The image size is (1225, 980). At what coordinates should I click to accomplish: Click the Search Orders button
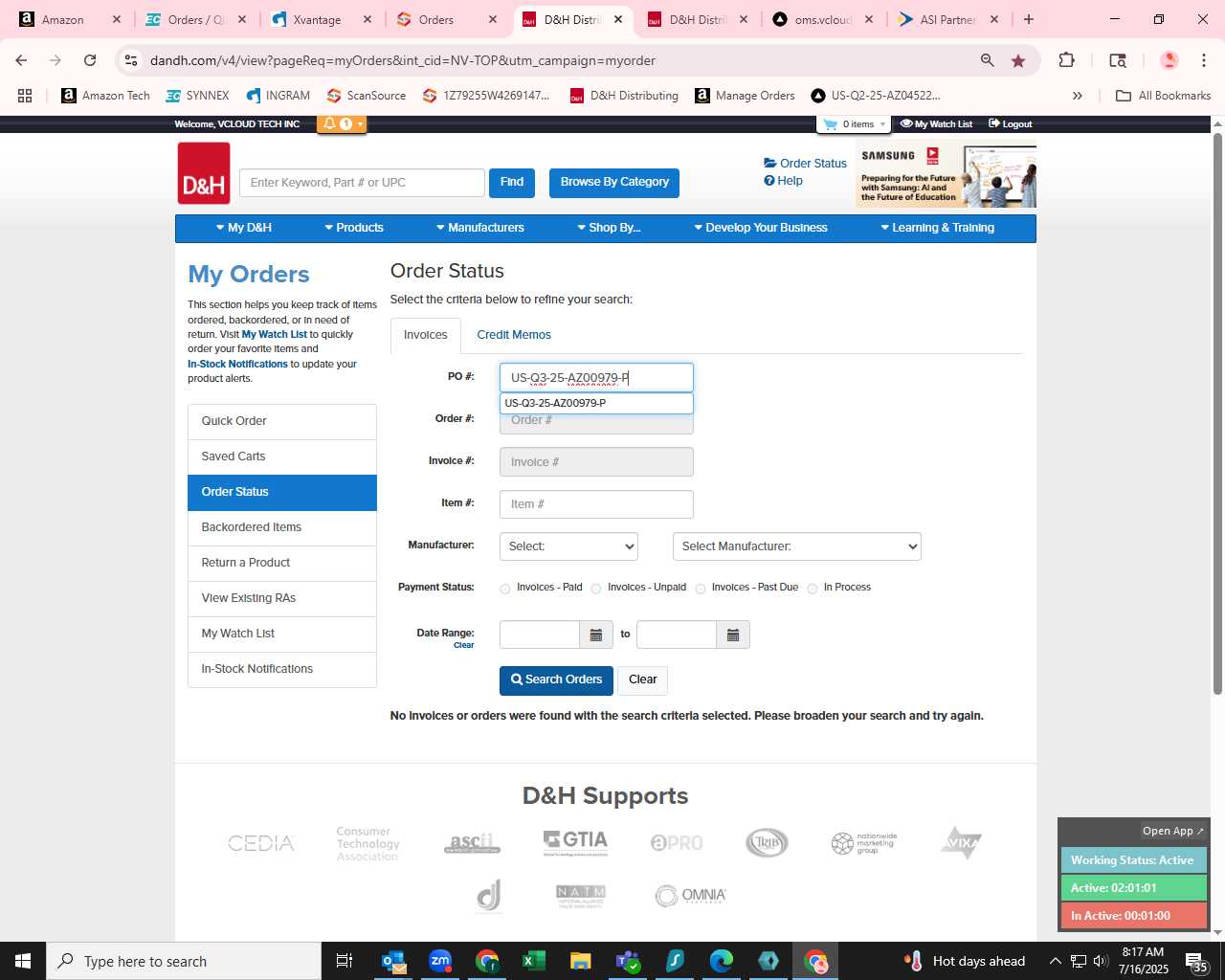(x=556, y=679)
